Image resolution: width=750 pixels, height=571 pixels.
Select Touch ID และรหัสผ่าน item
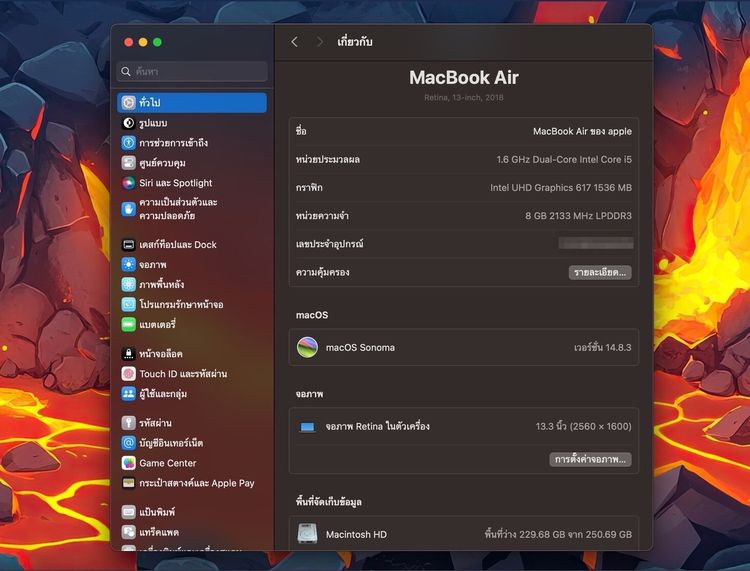182,374
